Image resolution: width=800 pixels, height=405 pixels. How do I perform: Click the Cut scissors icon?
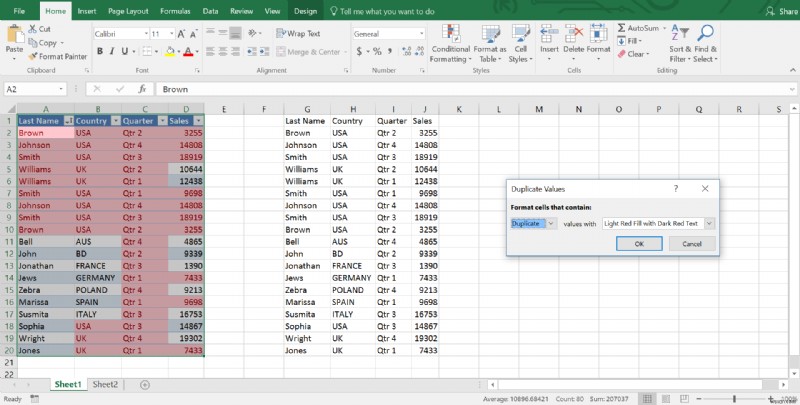[x=33, y=29]
